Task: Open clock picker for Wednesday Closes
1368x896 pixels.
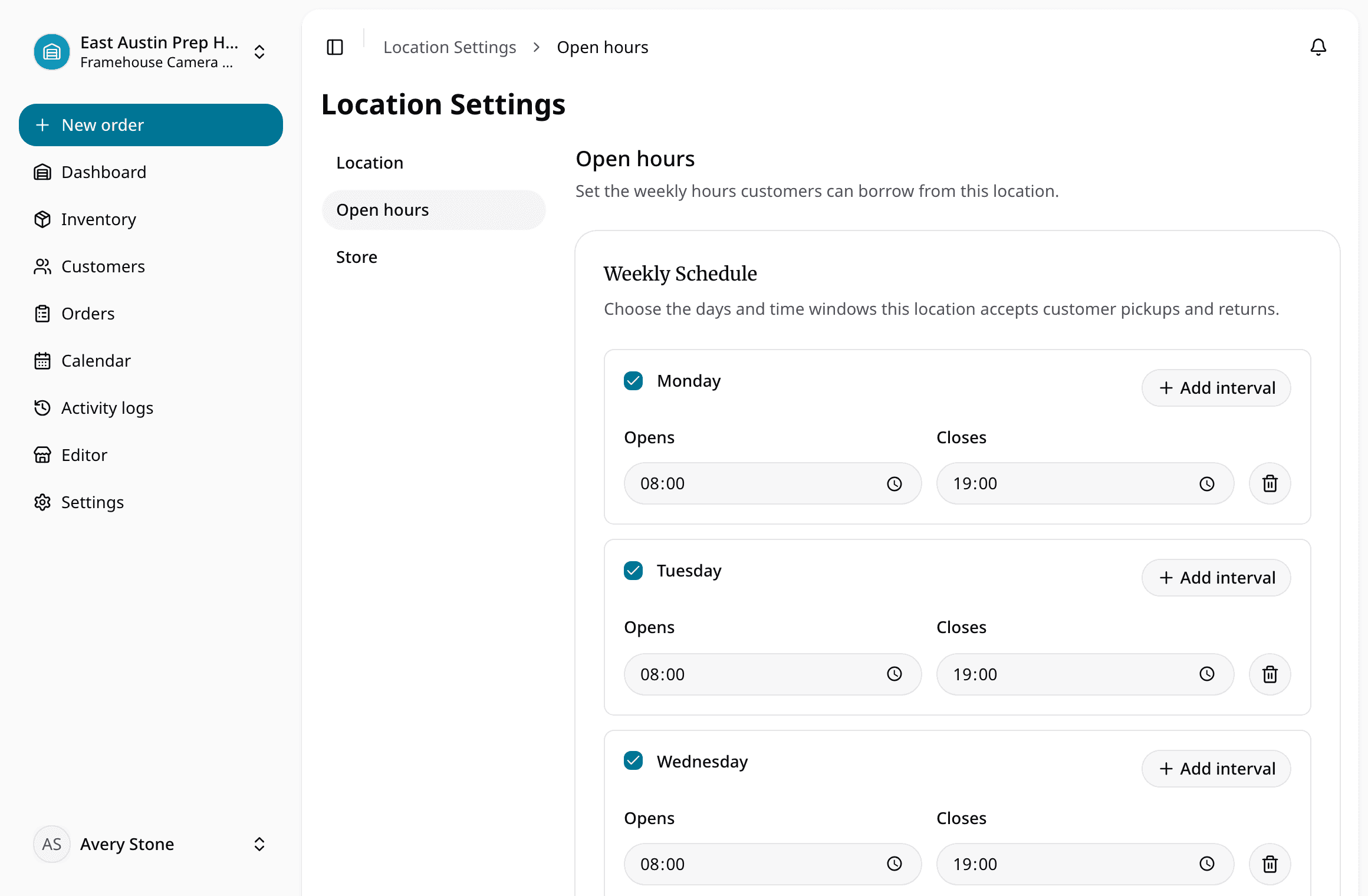Action: [1207, 864]
